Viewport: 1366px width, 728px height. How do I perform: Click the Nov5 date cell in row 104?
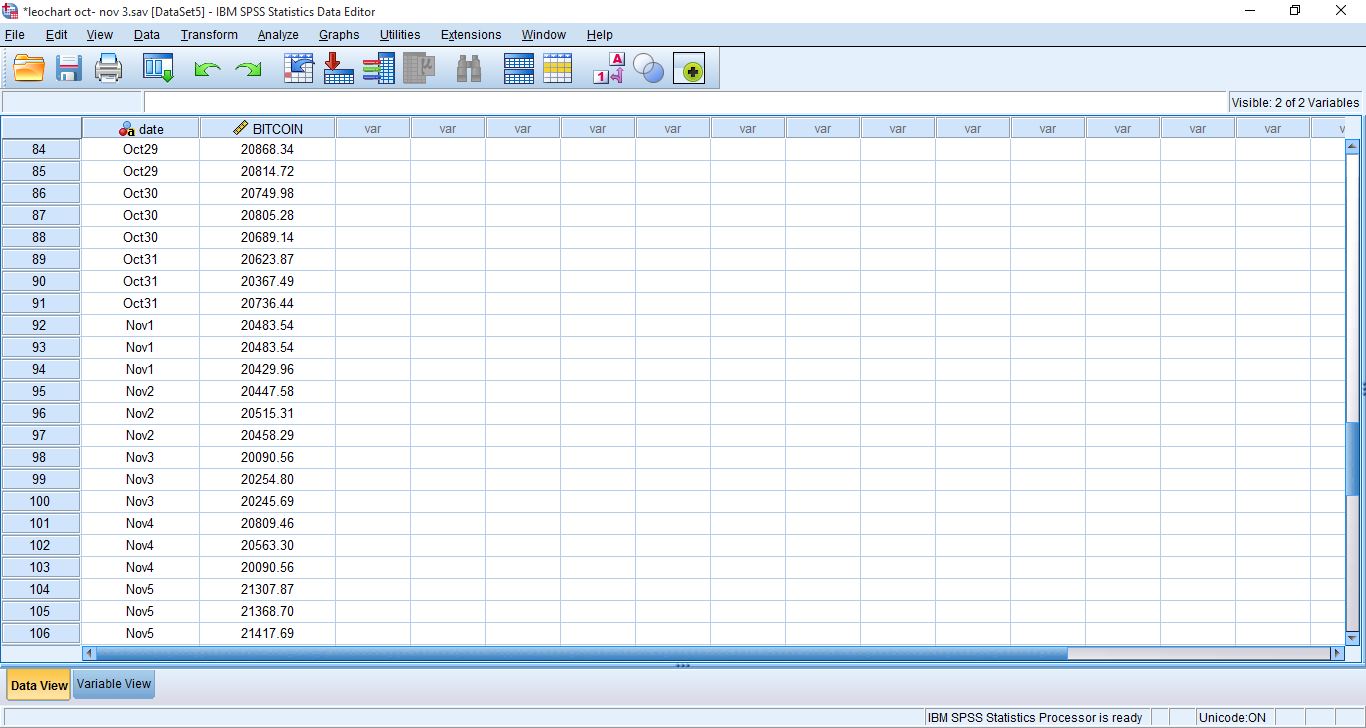tap(140, 589)
